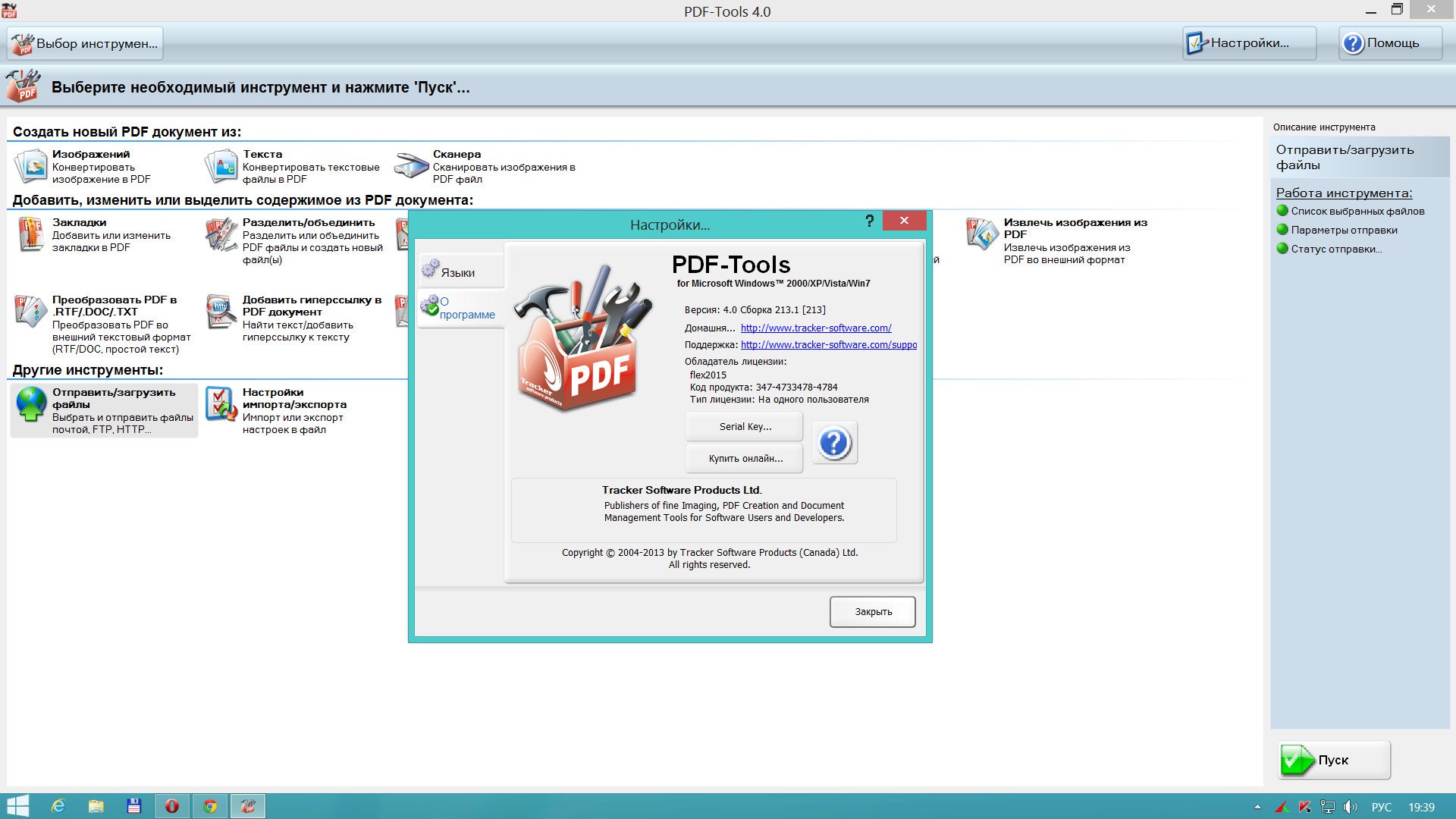Show hidden tray icons arrow
This screenshot has width=1456, height=819.
[1257, 807]
